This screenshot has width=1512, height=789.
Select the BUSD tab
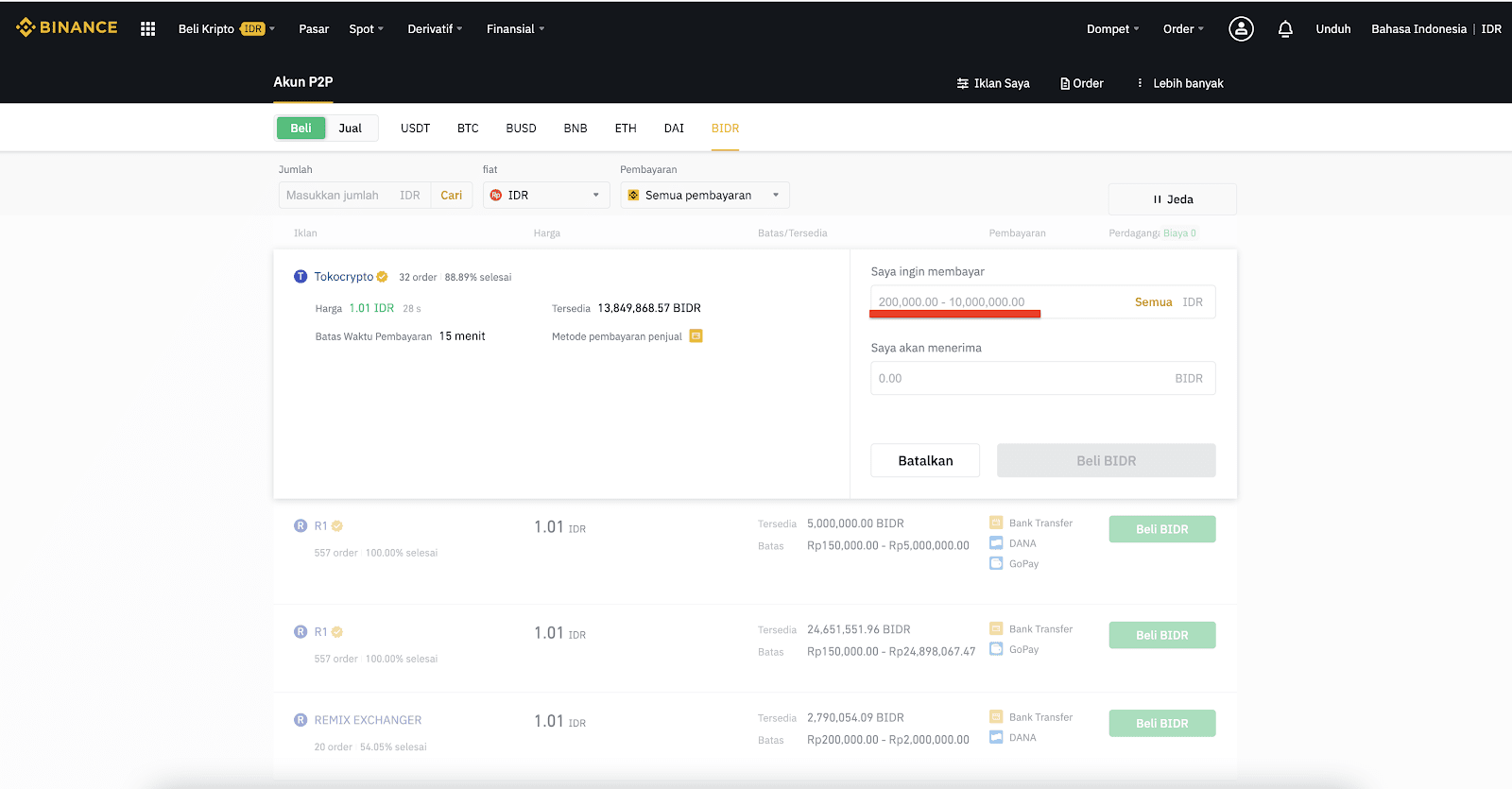(521, 129)
